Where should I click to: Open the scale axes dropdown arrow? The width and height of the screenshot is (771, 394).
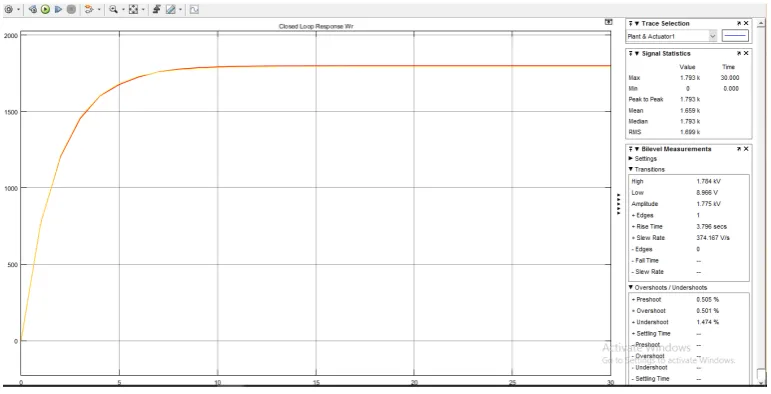(143, 9)
